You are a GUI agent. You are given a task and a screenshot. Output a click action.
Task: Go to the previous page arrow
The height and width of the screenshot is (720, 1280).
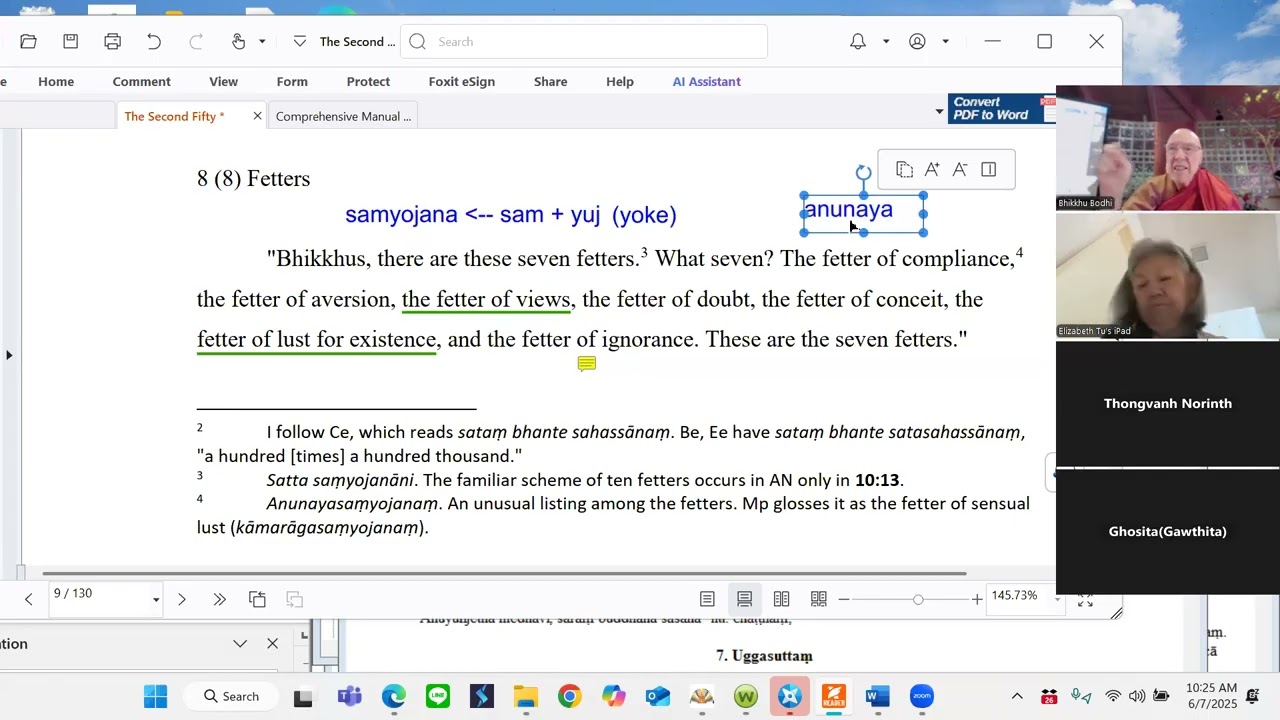tap(28, 599)
